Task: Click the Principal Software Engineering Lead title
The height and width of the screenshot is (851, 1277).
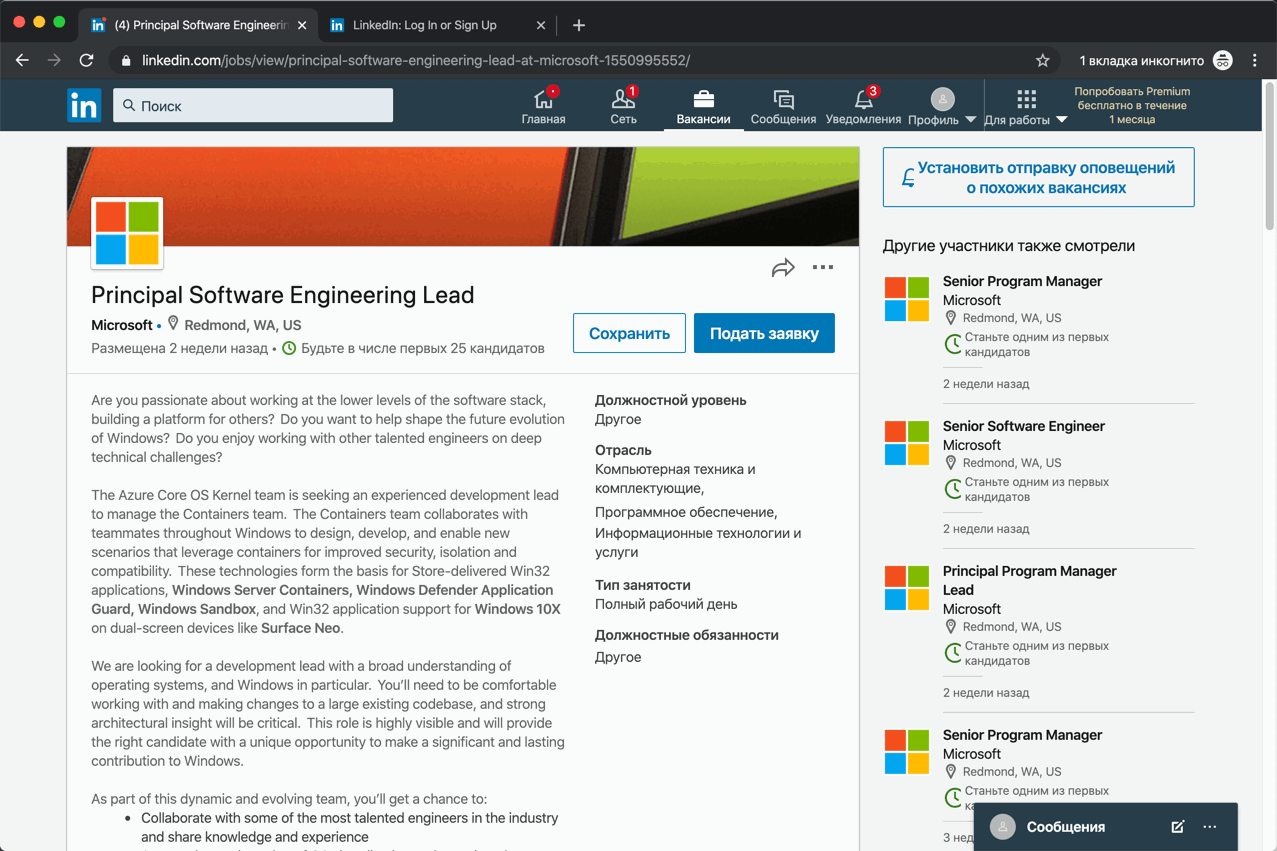Action: [283, 295]
